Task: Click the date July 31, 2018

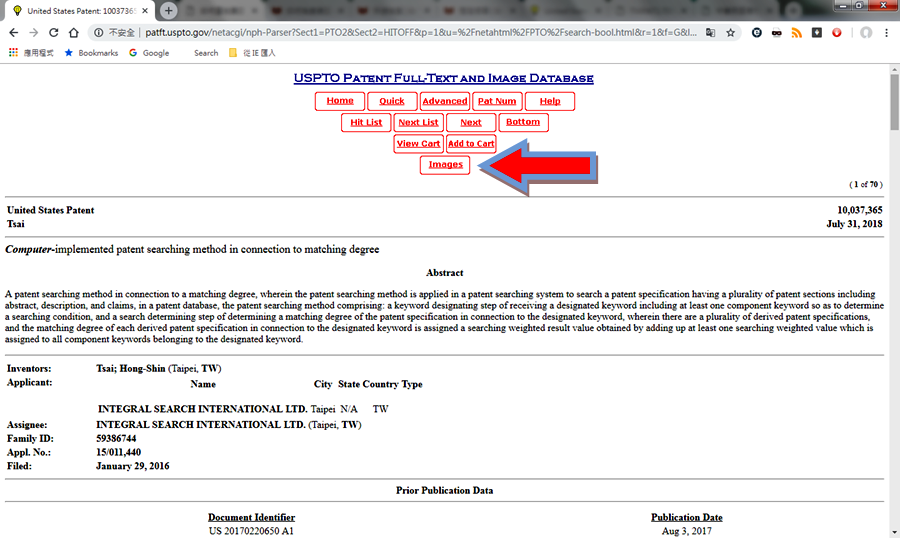Action: [854, 224]
